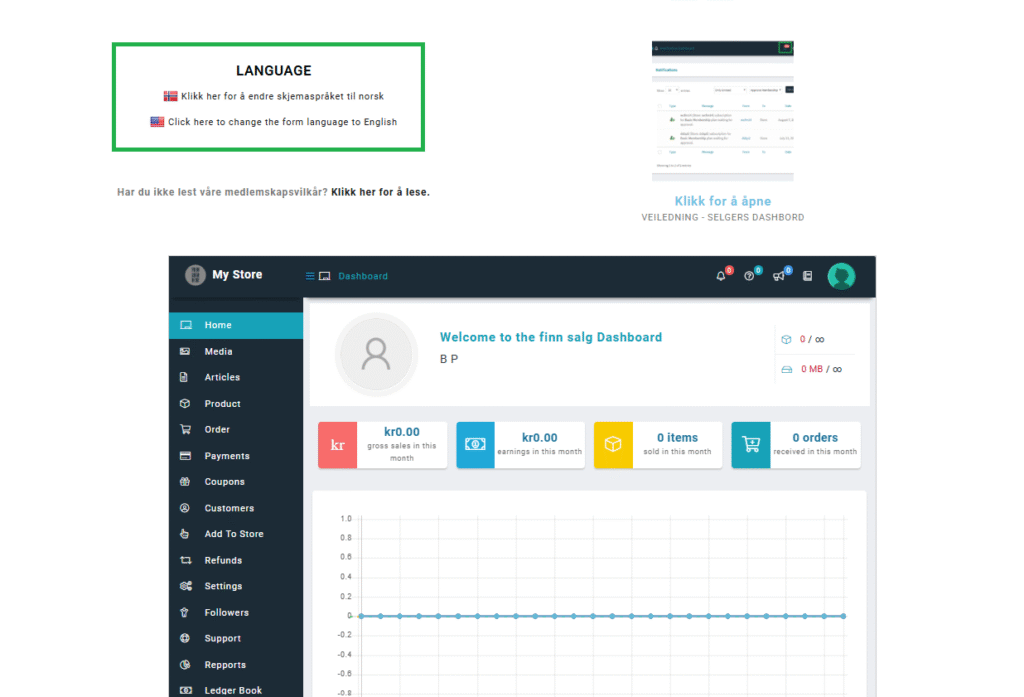
Task: Open the seller dashboard guide thumbnail
Action: point(722,110)
